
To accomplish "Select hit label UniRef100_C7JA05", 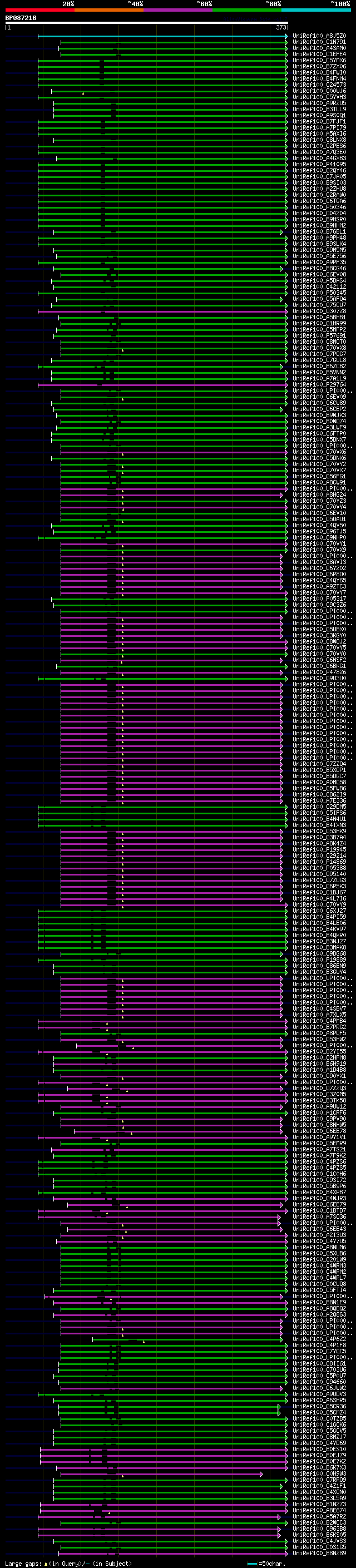I will 319,176.
